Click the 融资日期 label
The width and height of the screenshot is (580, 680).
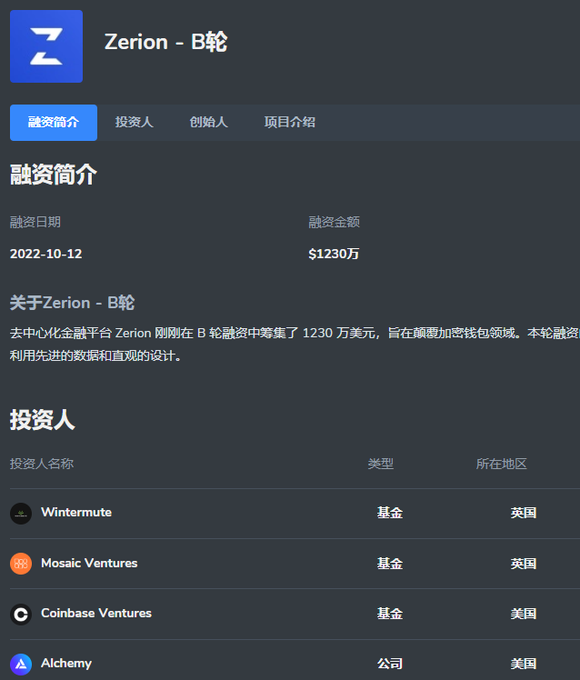[35, 222]
